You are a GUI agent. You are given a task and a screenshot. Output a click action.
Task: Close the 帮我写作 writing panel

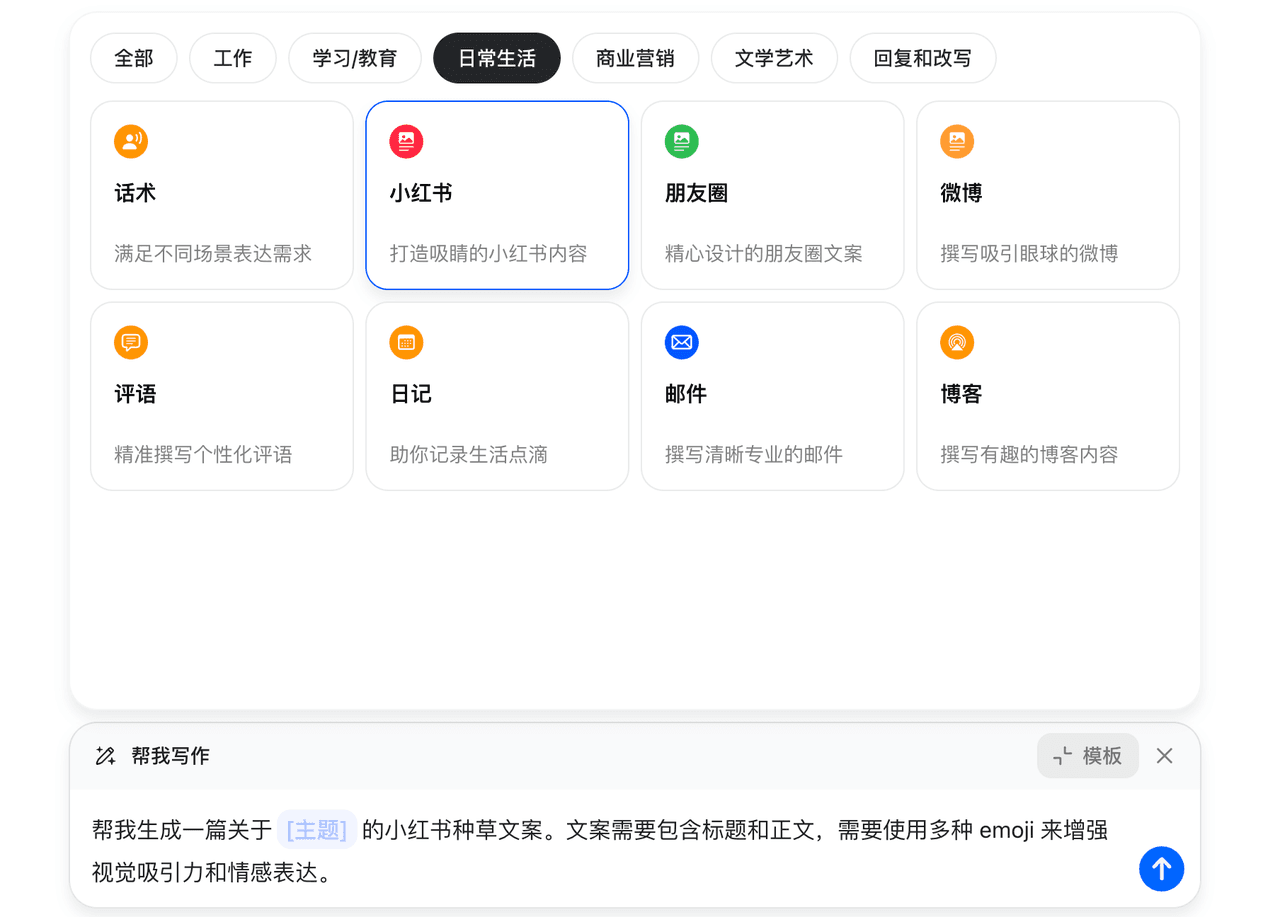[x=1164, y=756]
